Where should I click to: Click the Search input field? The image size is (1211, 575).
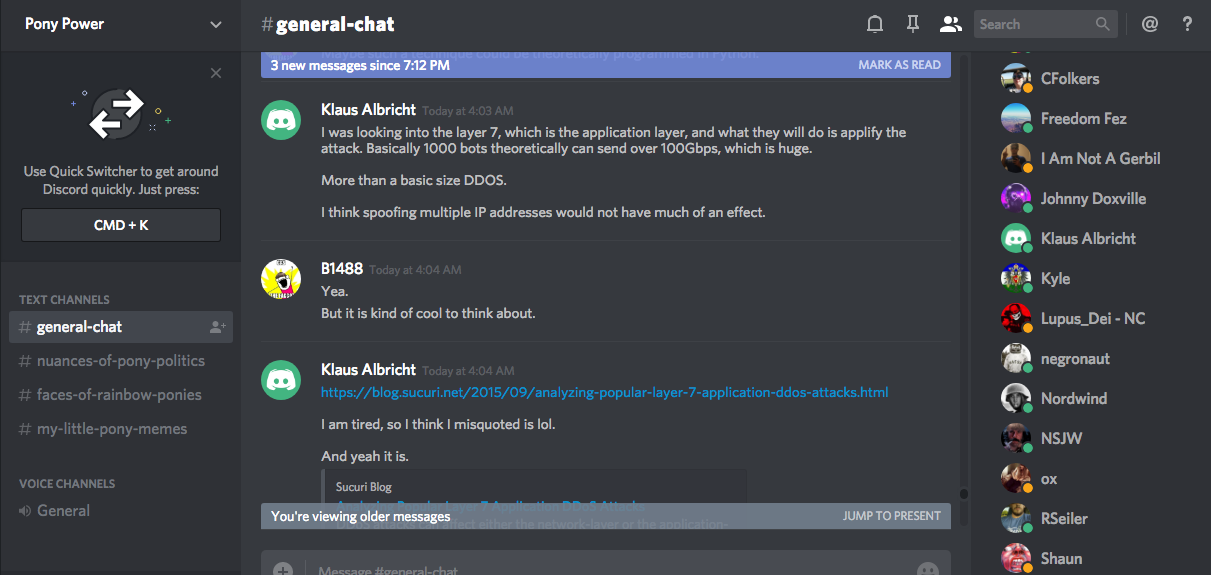click(x=1033, y=24)
